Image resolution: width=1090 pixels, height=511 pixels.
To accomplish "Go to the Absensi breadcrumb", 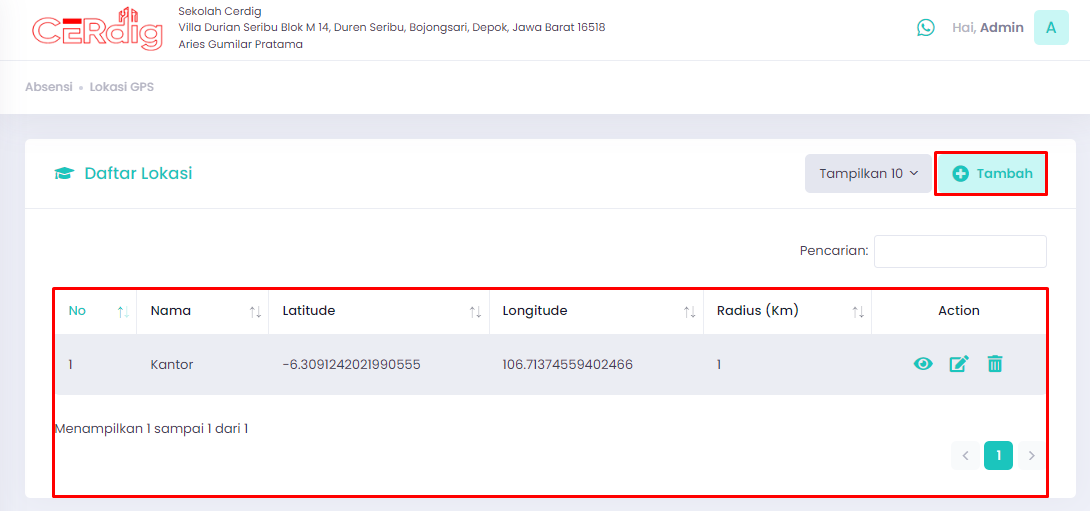I will tap(49, 88).
